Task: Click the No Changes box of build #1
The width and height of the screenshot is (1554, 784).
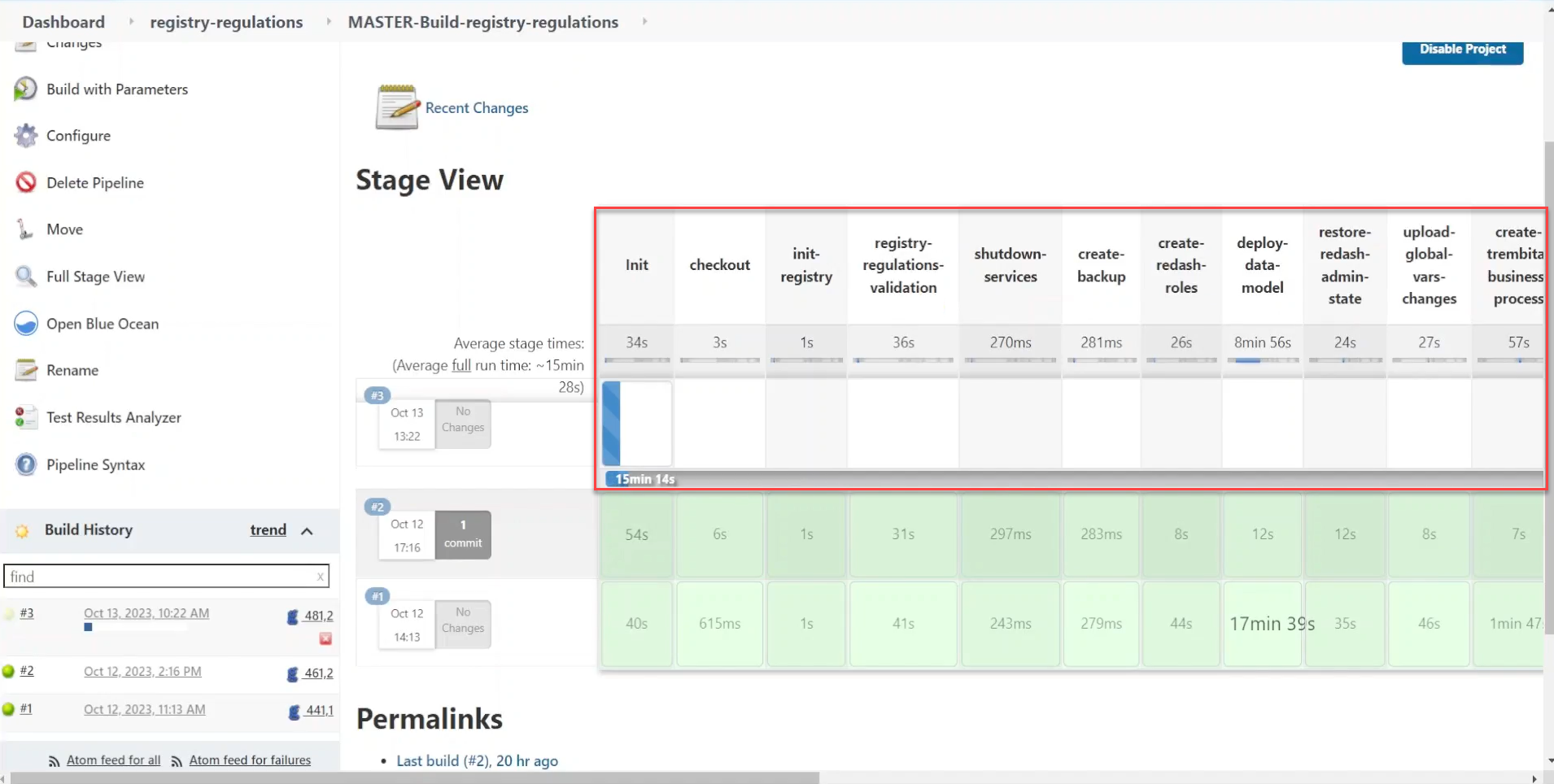Action: (x=463, y=624)
